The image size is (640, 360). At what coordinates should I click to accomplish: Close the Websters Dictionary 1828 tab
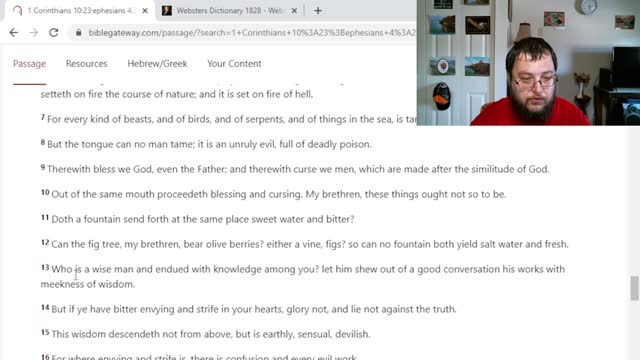point(294,11)
